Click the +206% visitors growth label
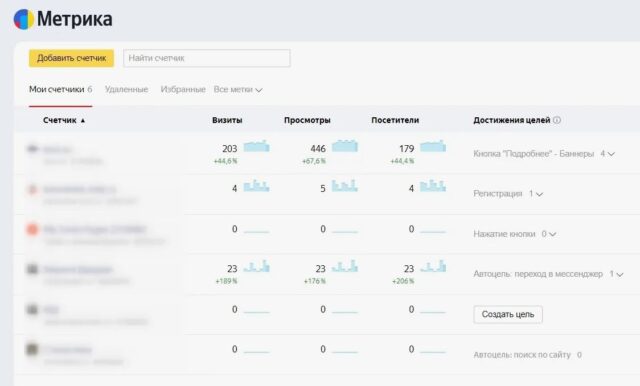Viewport: 640px width, 386px height. (403, 281)
